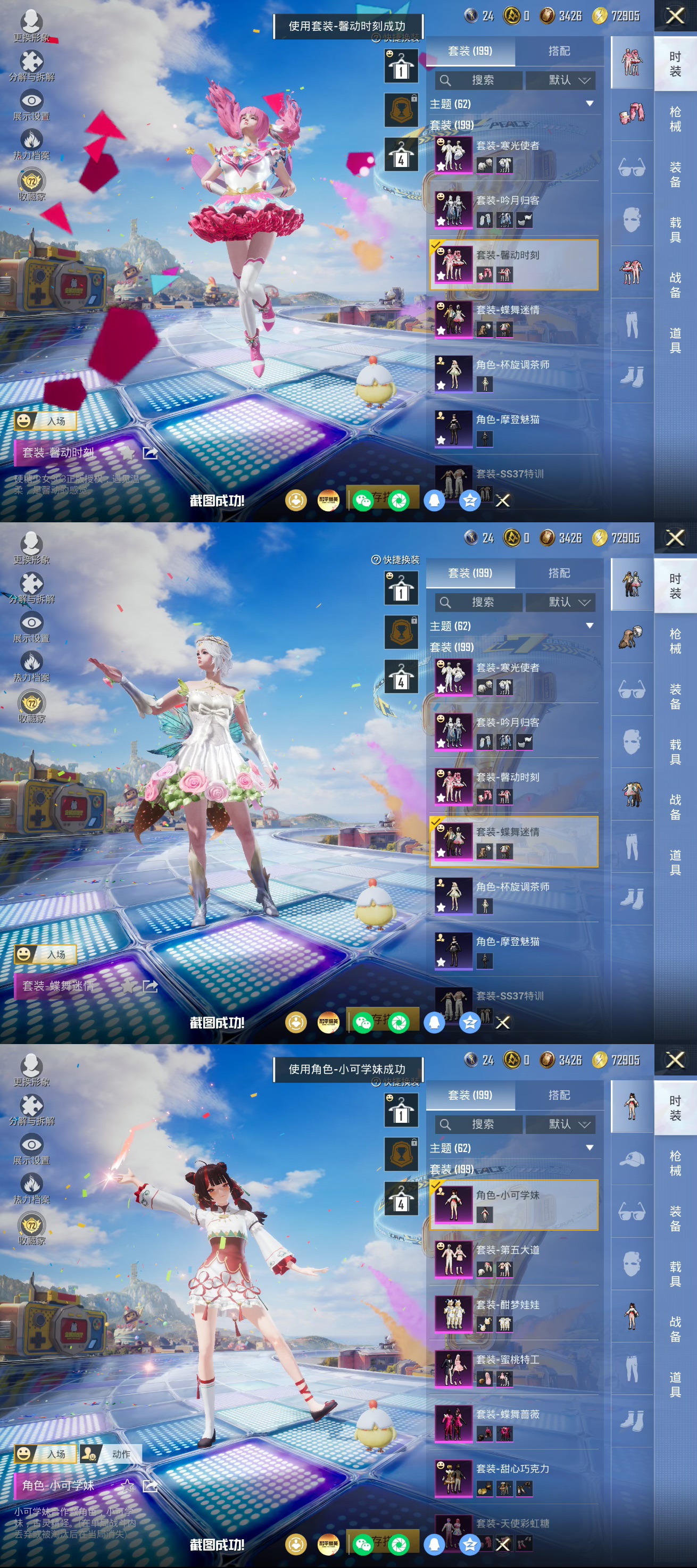Toggle favorite star beside the 角色-小可学妹 title
Viewport: 697px width, 1568px height.
pyautogui.click(x=127, y=1486)
